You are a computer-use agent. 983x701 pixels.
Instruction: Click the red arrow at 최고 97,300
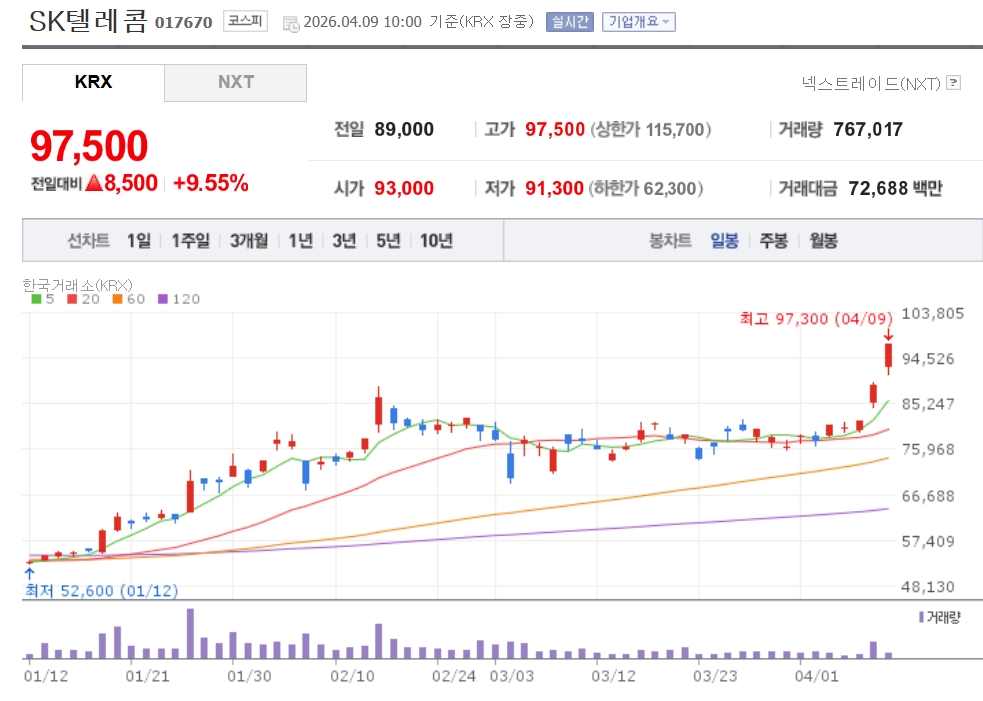[x=887, y=335]
